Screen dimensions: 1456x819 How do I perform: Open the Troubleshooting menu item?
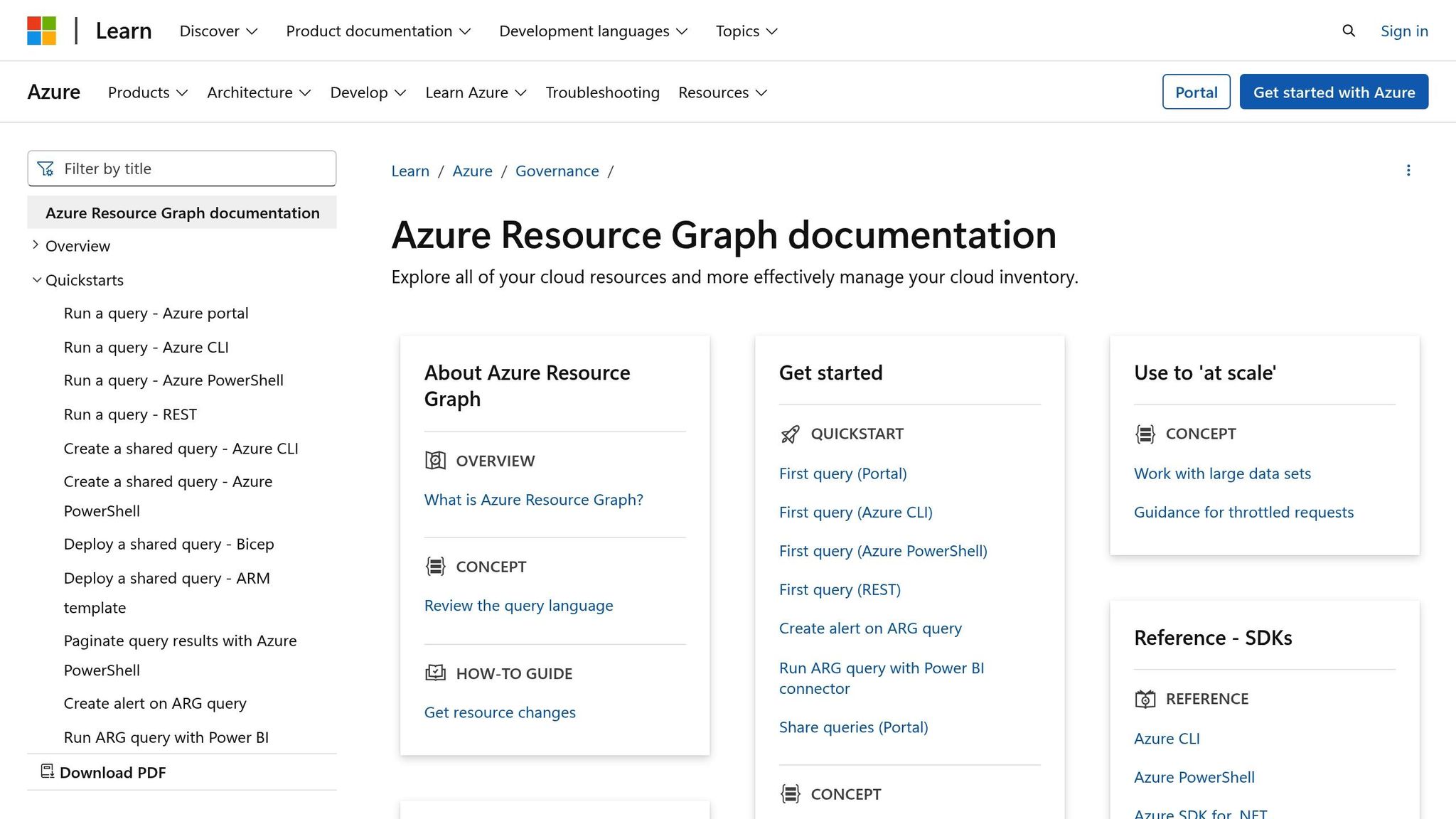coord(602,92)
